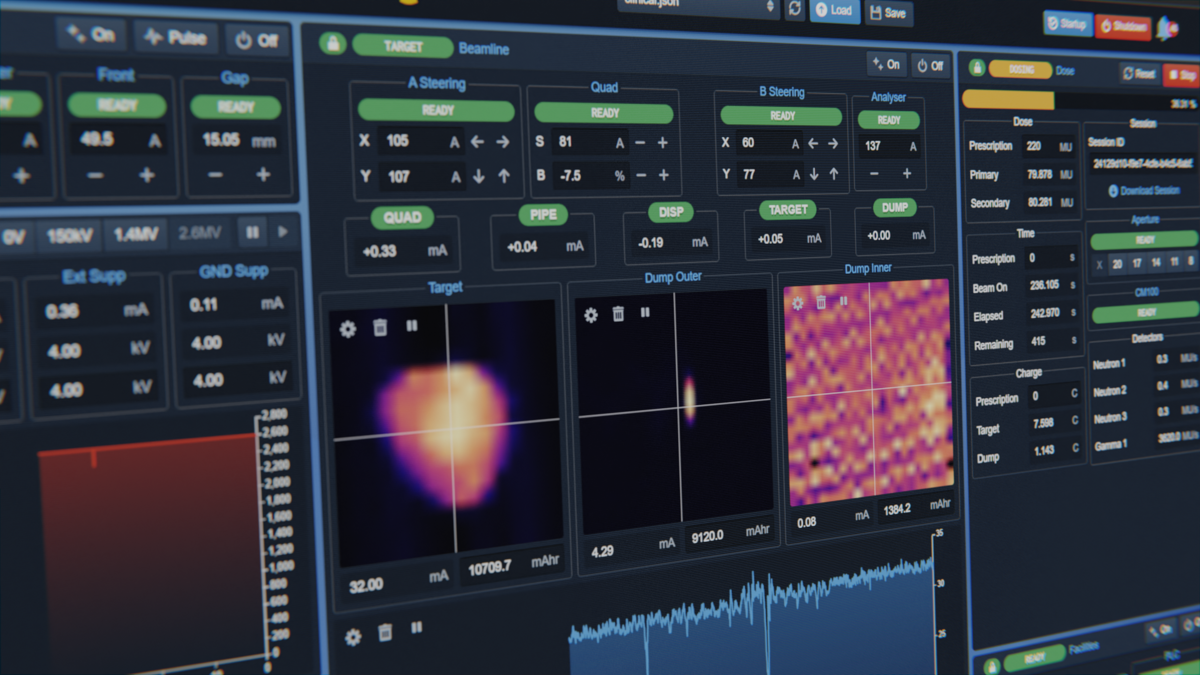Nudge B Steering X right arrow

coord(832,144)
